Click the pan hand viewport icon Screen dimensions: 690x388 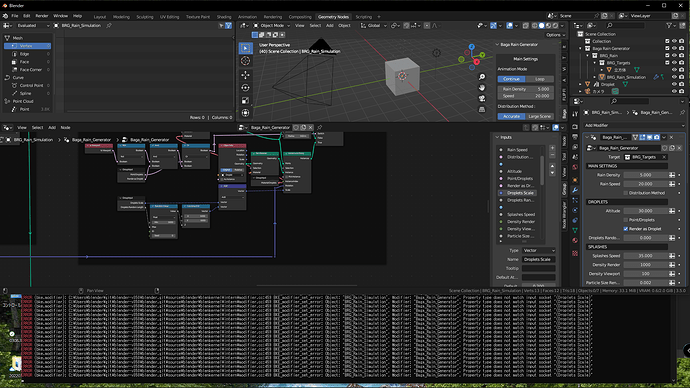(482, 88)
